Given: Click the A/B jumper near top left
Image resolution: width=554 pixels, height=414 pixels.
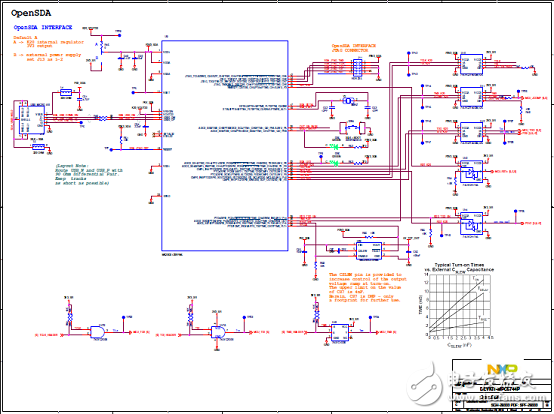Looking at the screenshot, I should pos(101,50).
